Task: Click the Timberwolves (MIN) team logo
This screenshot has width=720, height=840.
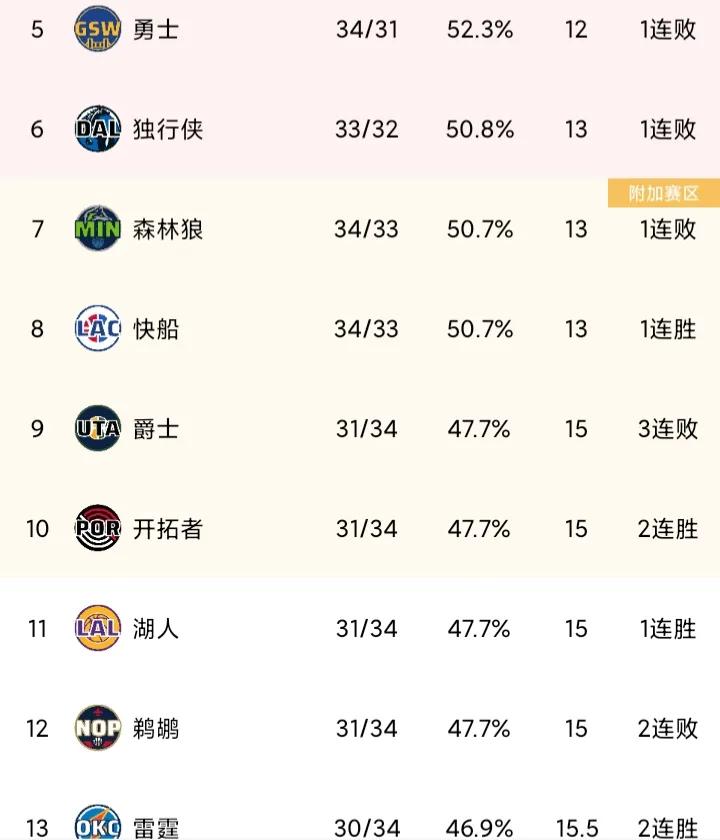Action: point(97,228)
